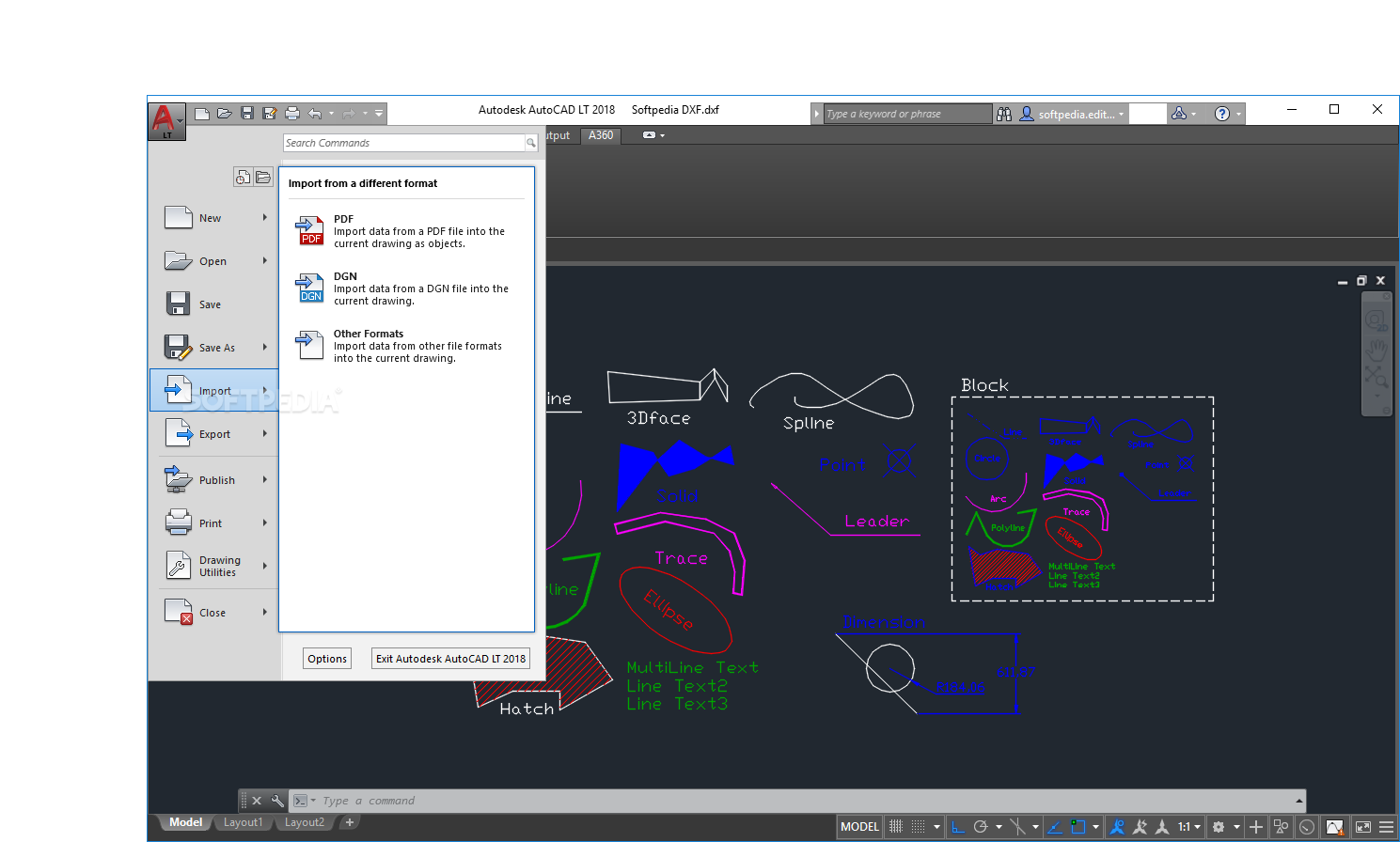
Task: Open the 1:1 annotation scale dropdown
Action: point(1189,827)
